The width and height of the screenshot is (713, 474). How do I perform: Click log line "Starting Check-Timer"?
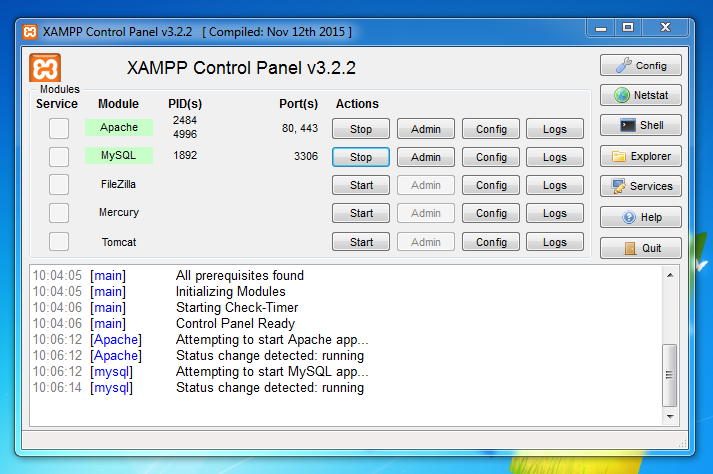[237, 308]
